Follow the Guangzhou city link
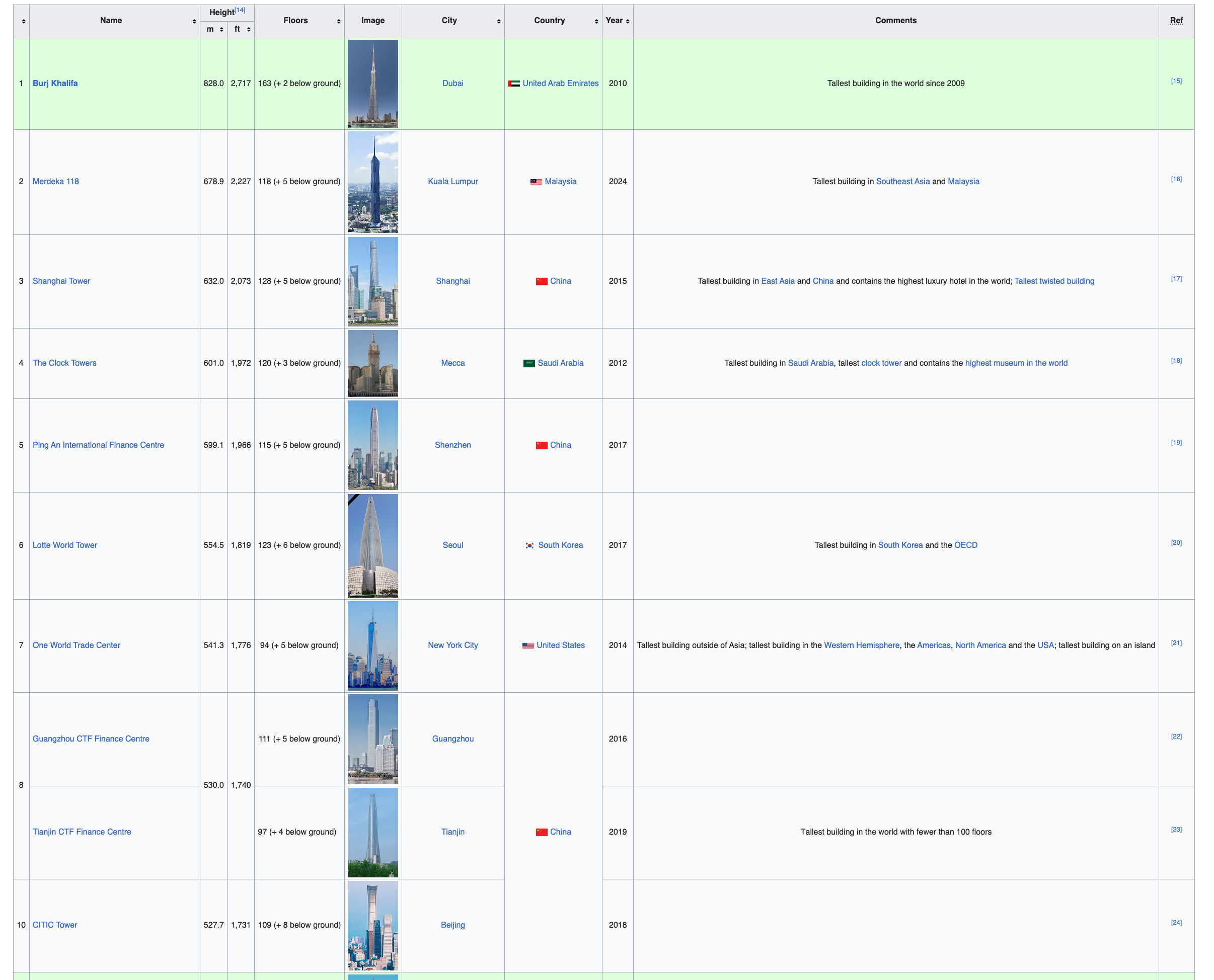The height and width of the screenshot is (980, 1214). 453,739
